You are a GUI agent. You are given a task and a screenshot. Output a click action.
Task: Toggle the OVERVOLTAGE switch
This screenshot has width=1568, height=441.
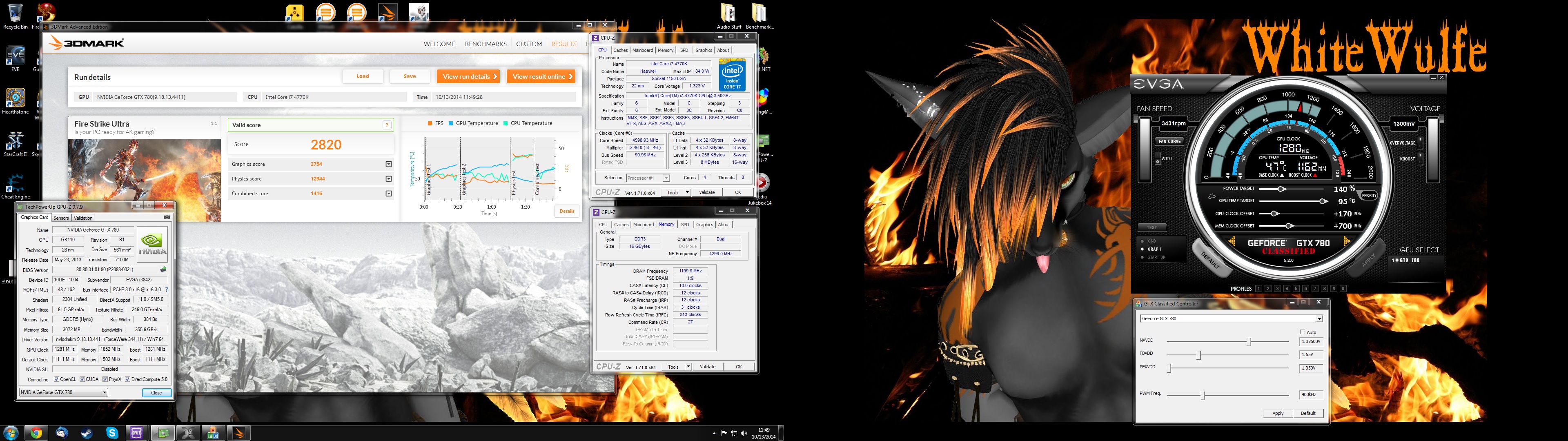(1421, 143)
